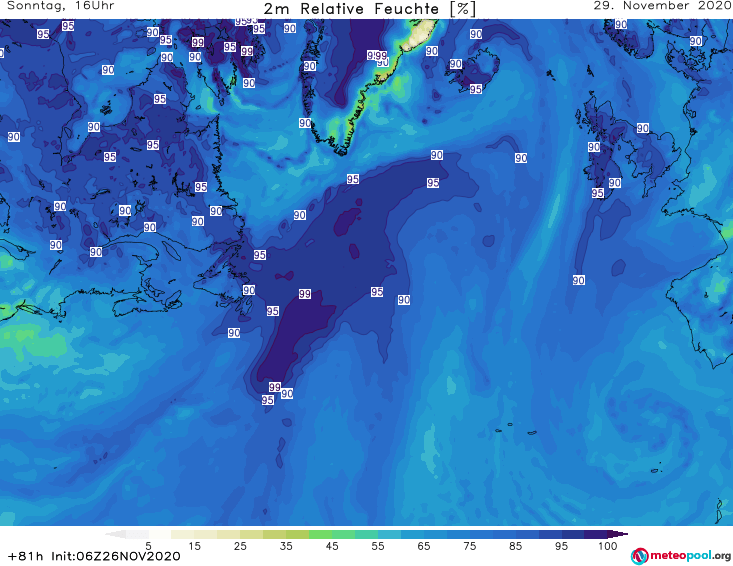Click the bright green colour scale segment left of 45
The height and width of the screenshot is (566, 733).
(x=320, y=534)
